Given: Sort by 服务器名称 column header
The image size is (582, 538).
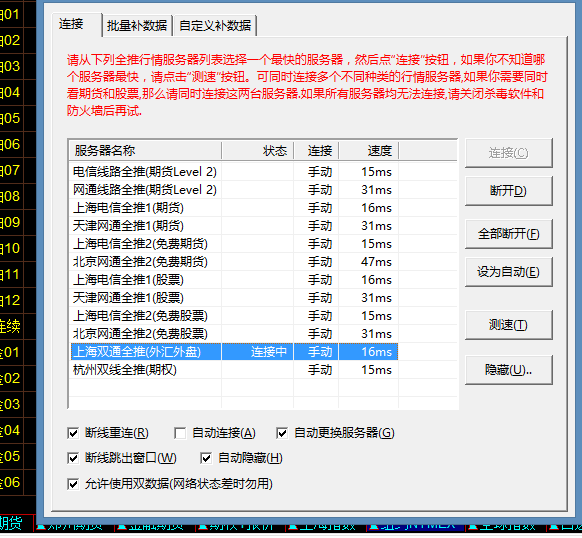Looking at the screenshot, I should [x=145, y=150].
